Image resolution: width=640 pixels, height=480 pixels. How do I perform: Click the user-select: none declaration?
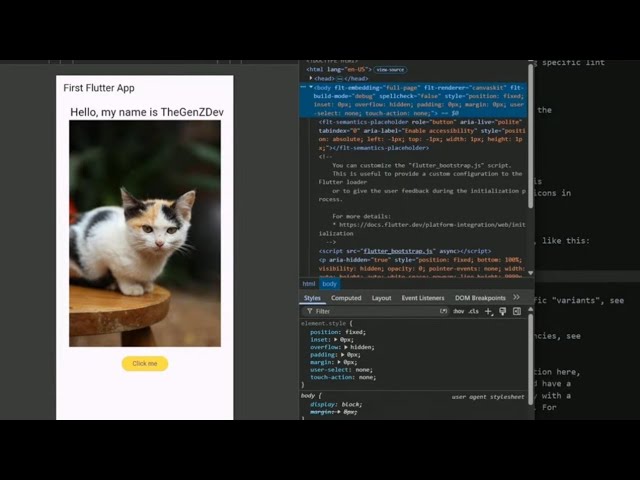341,370
